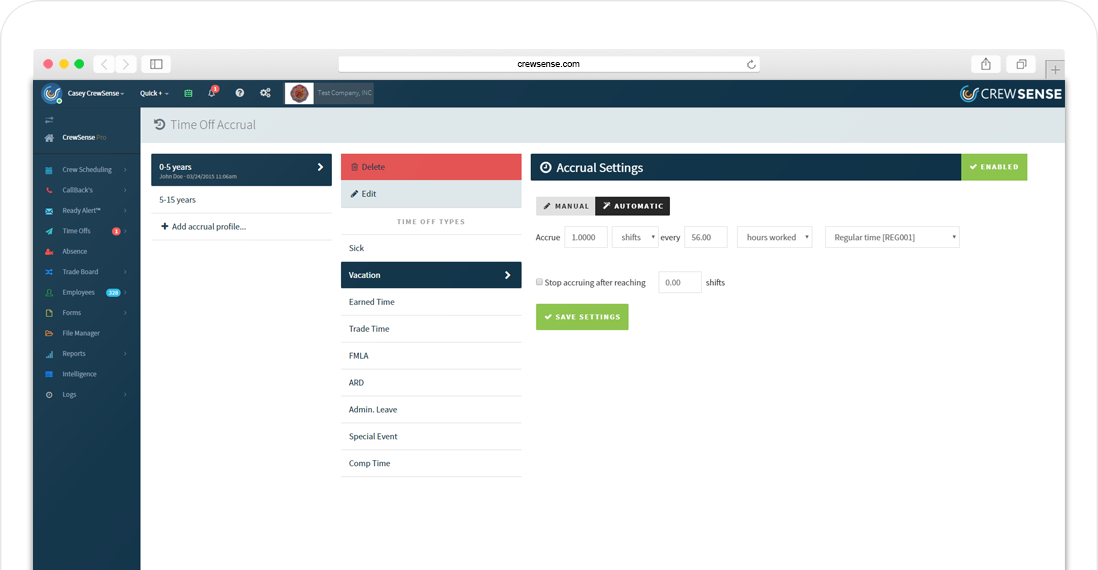Click Save Settings button
The height and width of the screenshot is (570, 1098).
point(582,317)
